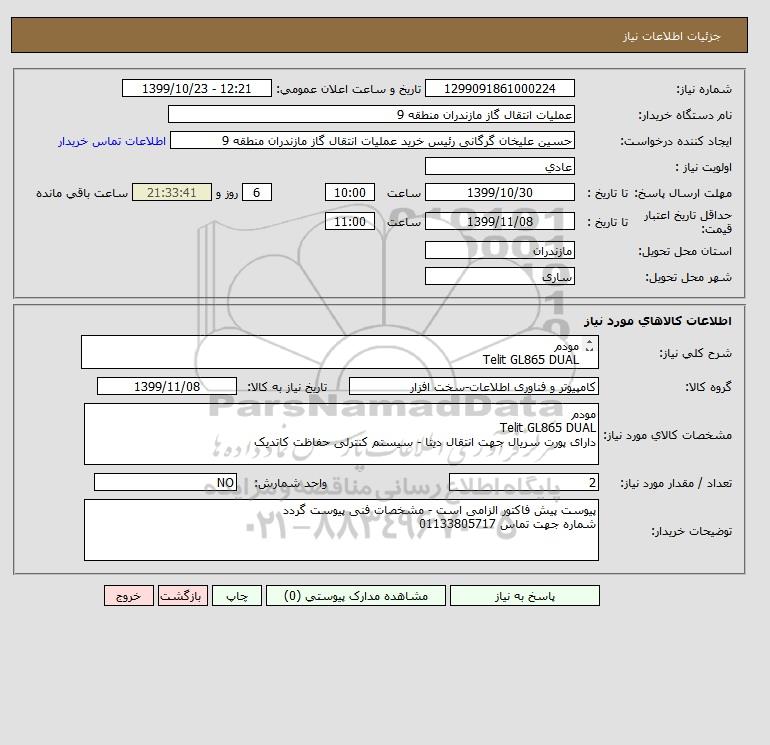Viewport: 770px width, 745px height.
Task: Click the request creator name field
Action: [x=372, y=140]
